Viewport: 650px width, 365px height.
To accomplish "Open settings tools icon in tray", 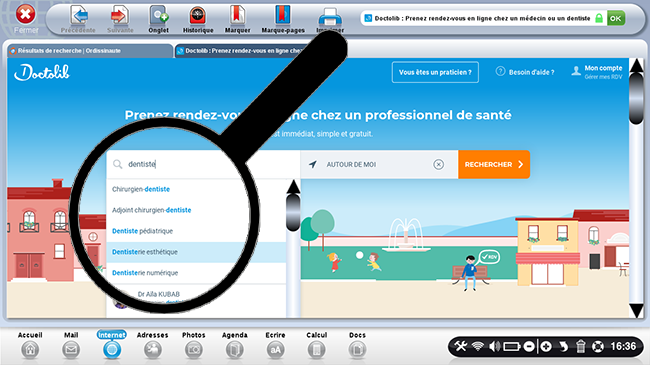I will pos(461,346).
